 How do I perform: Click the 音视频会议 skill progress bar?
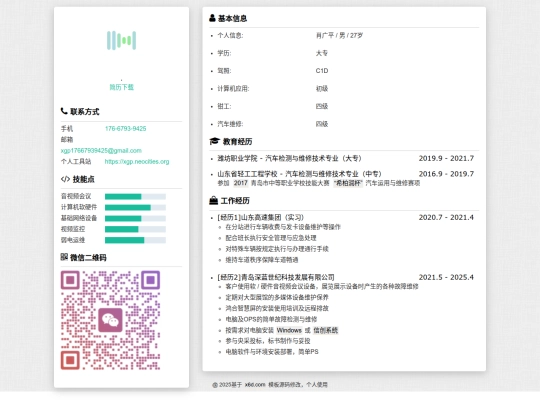pos(135,196)
